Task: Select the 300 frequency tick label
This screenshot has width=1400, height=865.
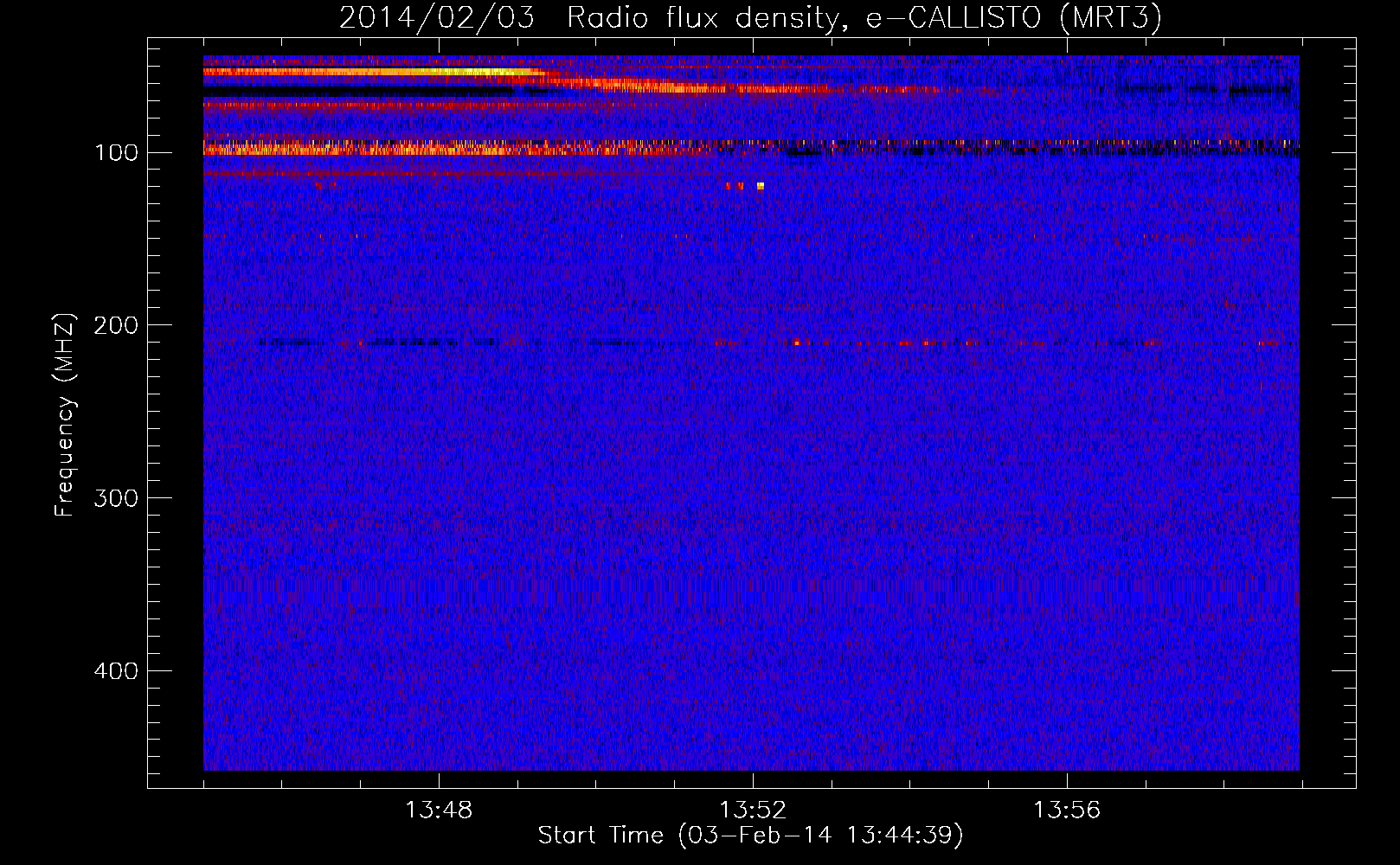Action: [x=117, y=498]
